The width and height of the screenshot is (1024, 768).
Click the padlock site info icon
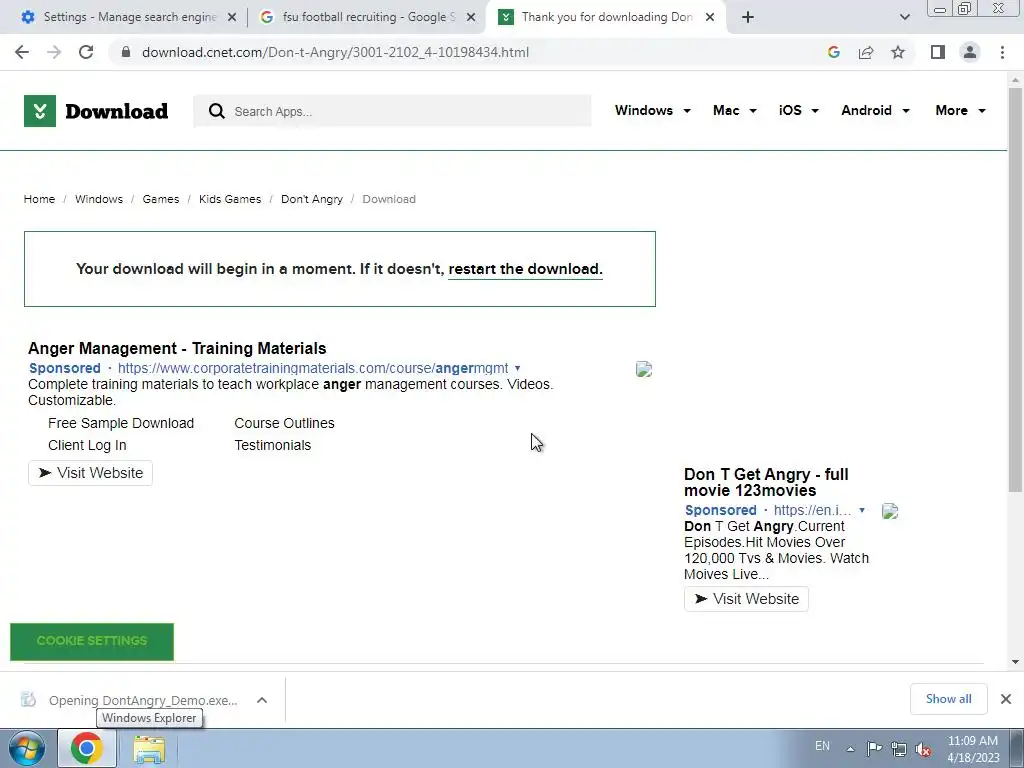(x=126, y=52)
